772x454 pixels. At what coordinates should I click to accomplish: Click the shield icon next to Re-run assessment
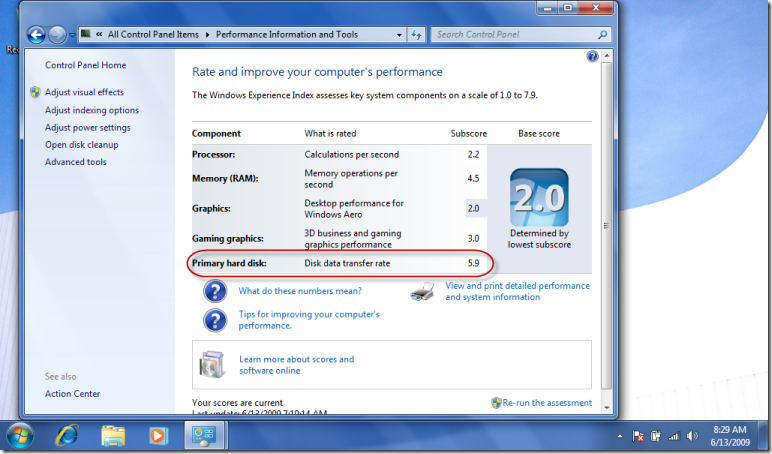coord(496,403)
